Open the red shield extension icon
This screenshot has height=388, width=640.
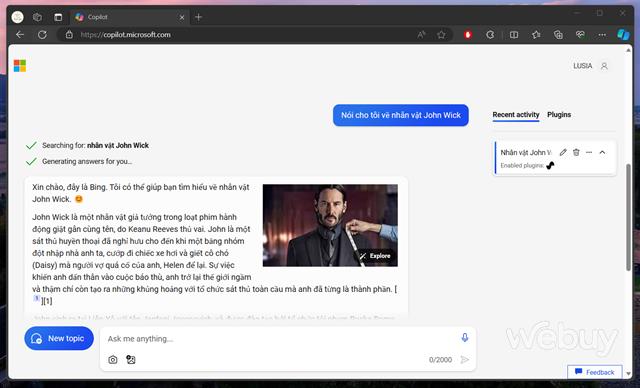468,35
